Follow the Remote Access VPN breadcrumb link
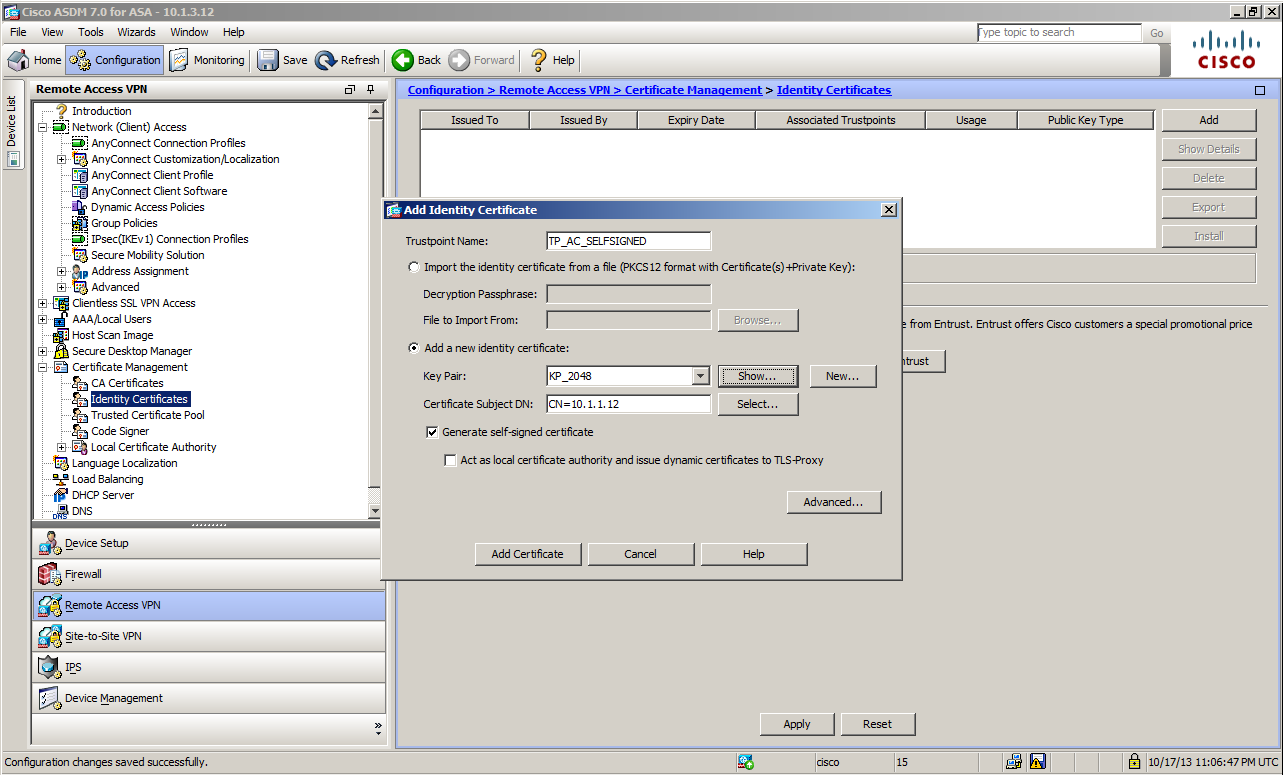This screenshot has height=775, width=1283. pyautogui.click(x=554, y=90)
